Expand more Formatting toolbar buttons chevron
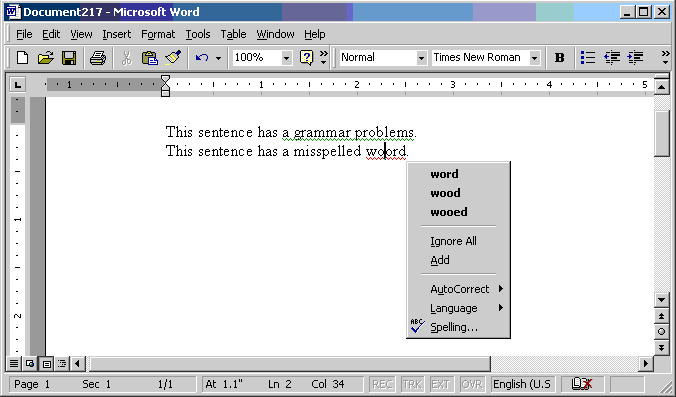The image size is (676, 397). (x=665, y=57)
